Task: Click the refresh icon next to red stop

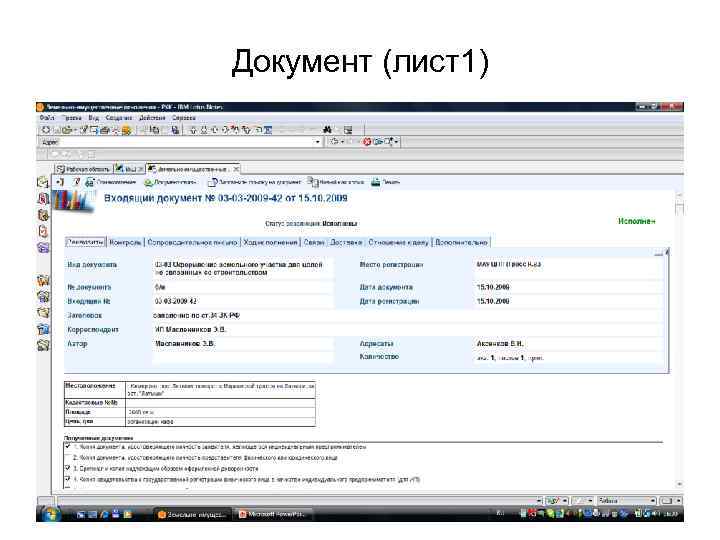Action: tap(378, 142)
